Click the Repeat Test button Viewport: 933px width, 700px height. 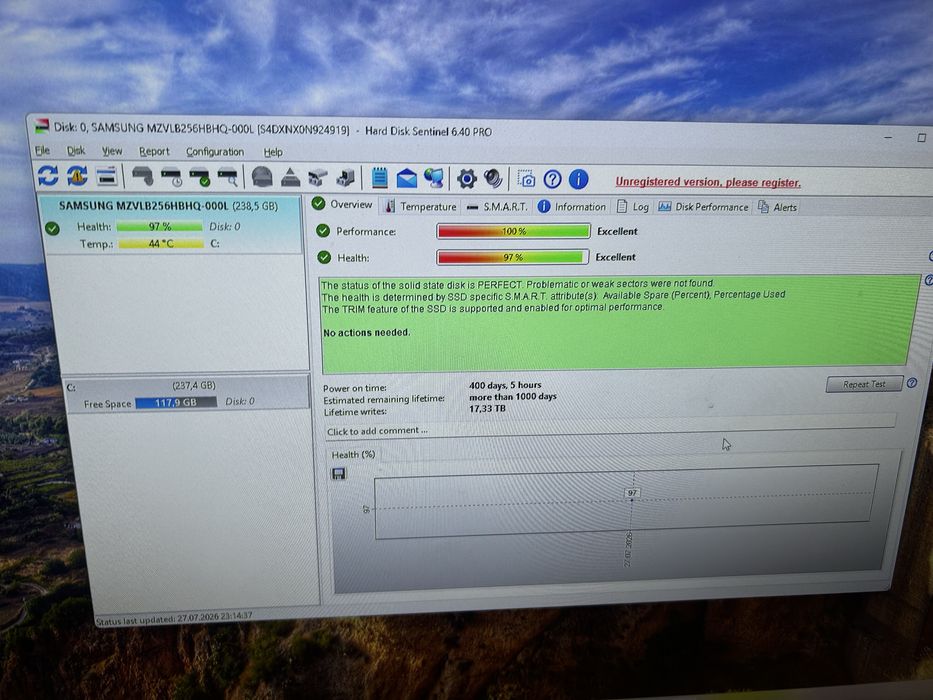[x=864, y=384]
